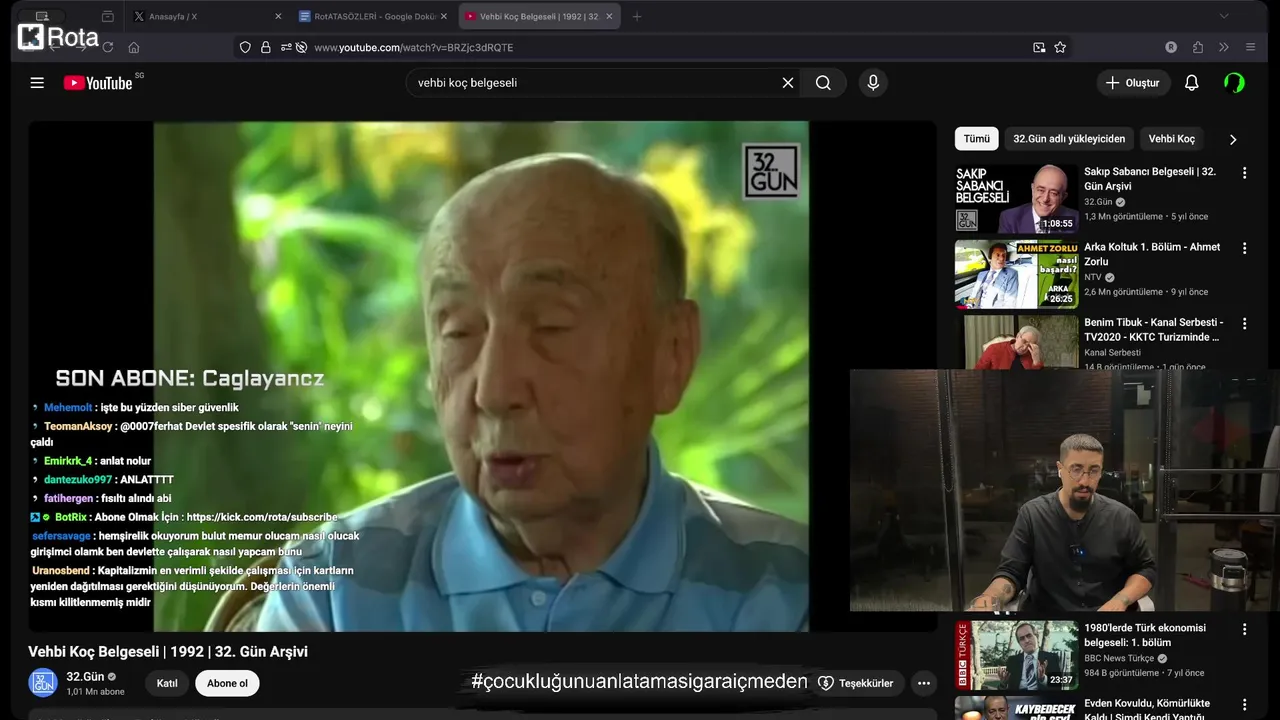Click the video title "Vehbi Koç Belgeseli | 1992"
Viewport: 1280px width, 720px height.
tap(168, 652)
